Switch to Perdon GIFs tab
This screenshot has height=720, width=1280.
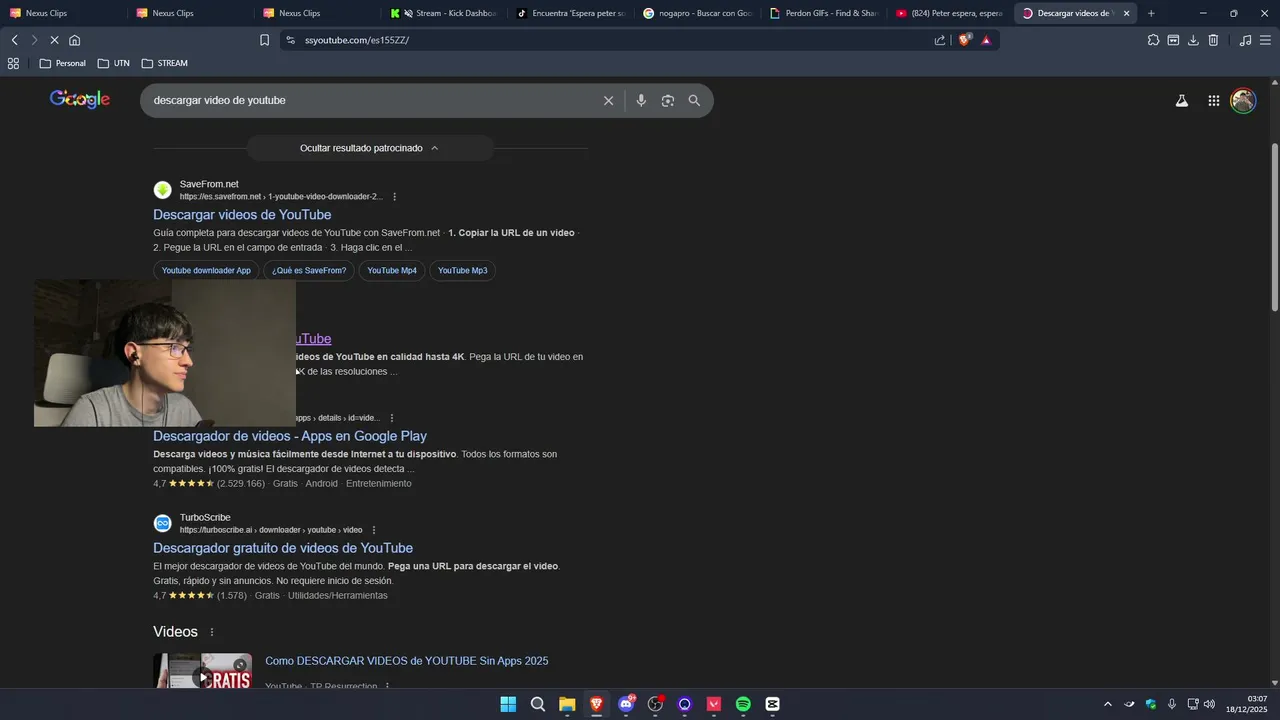pos(823,13)
